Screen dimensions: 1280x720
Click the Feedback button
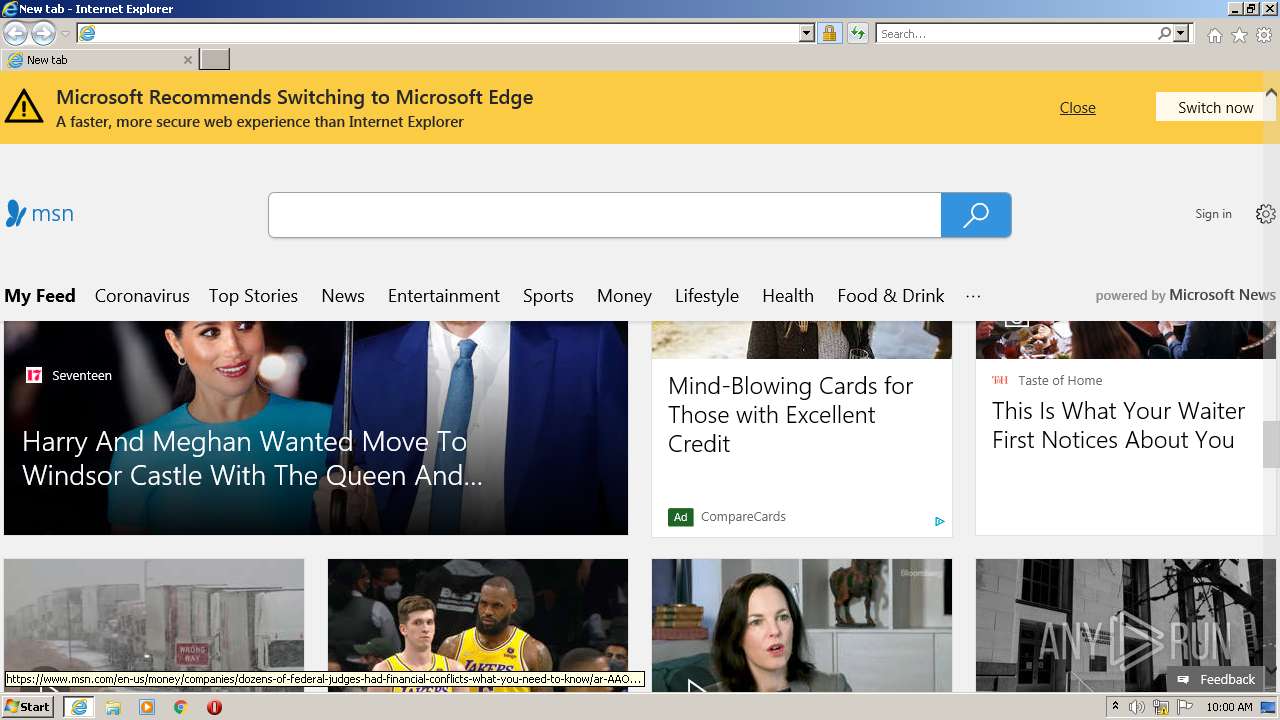tap(1215, 679)
